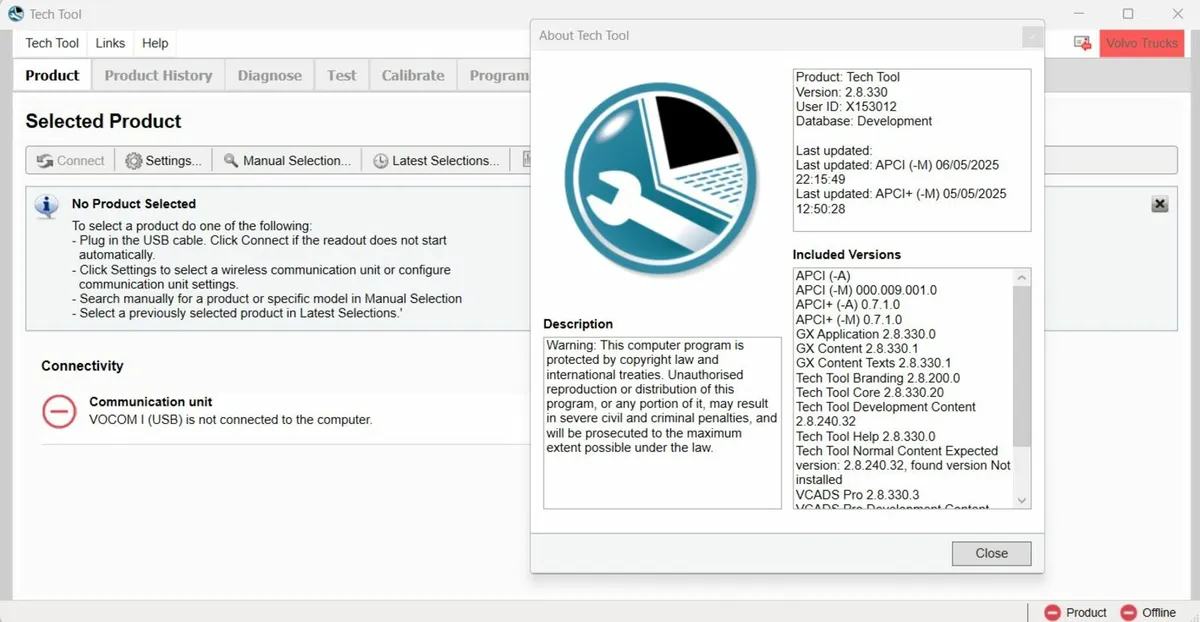1200x622 pixels.
Task: Open the Tech Tool menu
Action: 52,43
